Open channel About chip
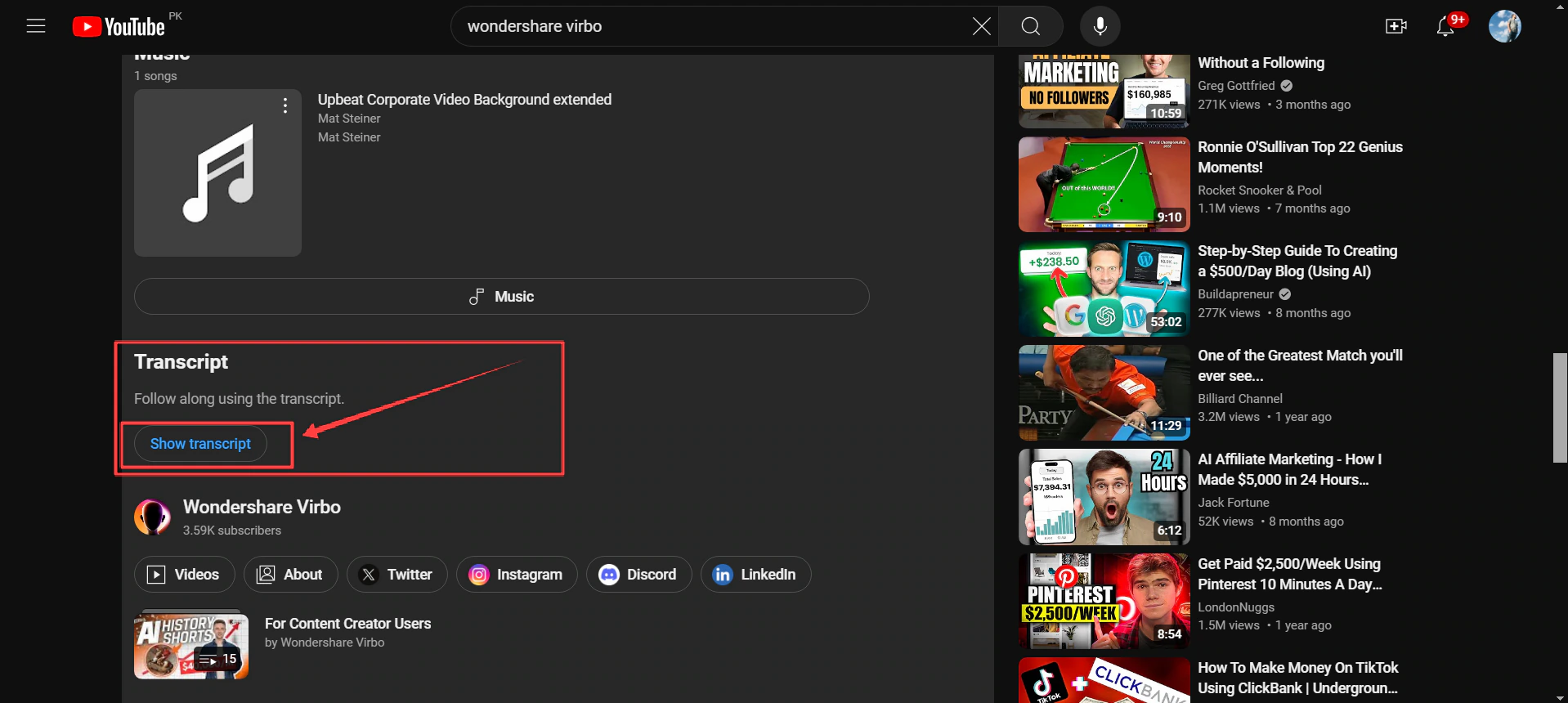 coord(290,575)
